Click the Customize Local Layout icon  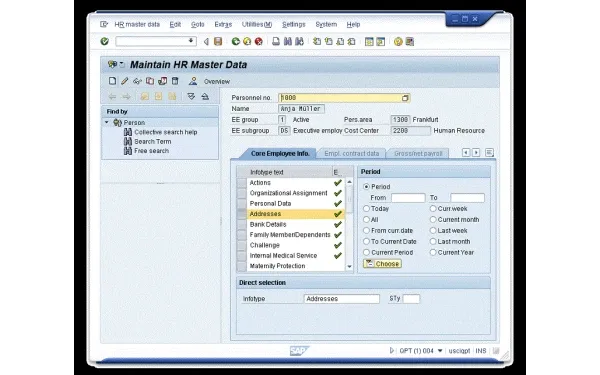point(409,41)
